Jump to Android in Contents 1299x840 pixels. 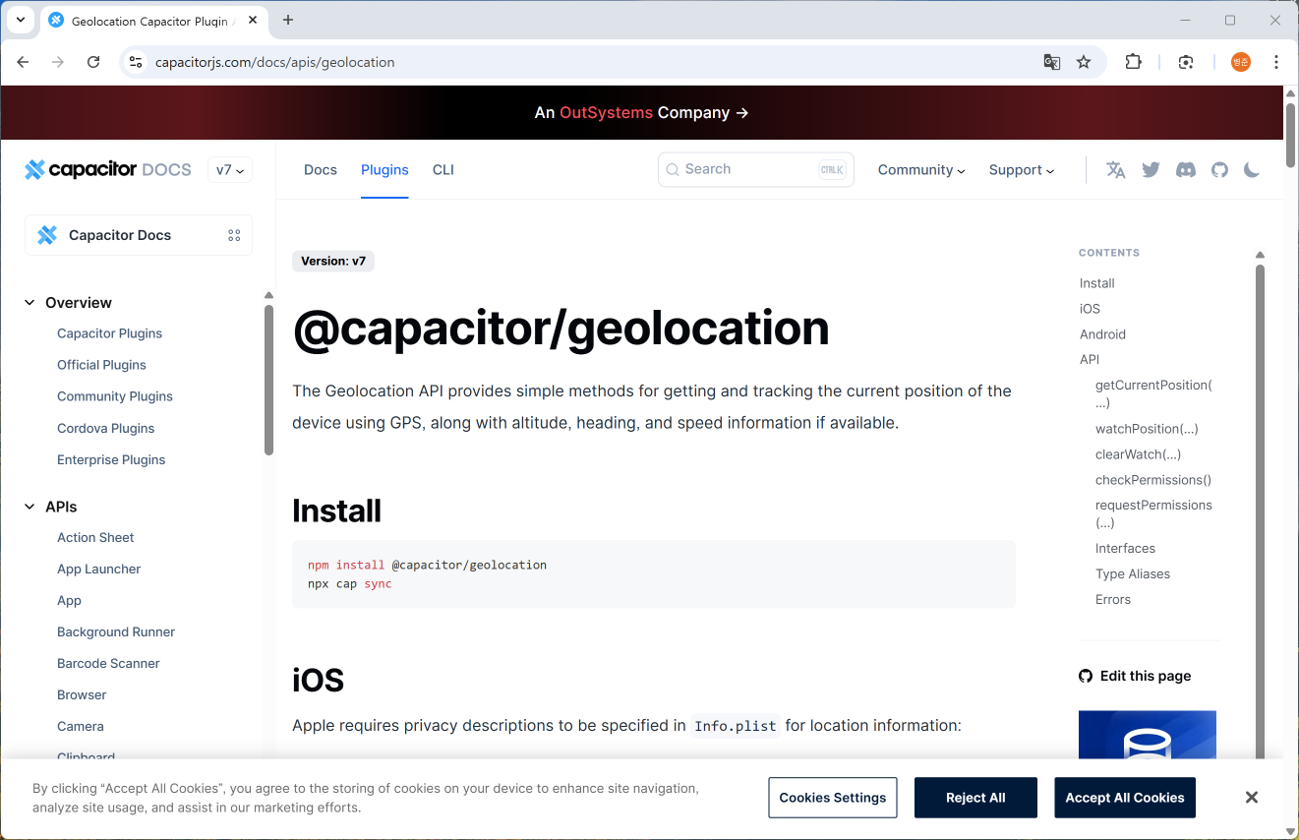click(1103, 335)
